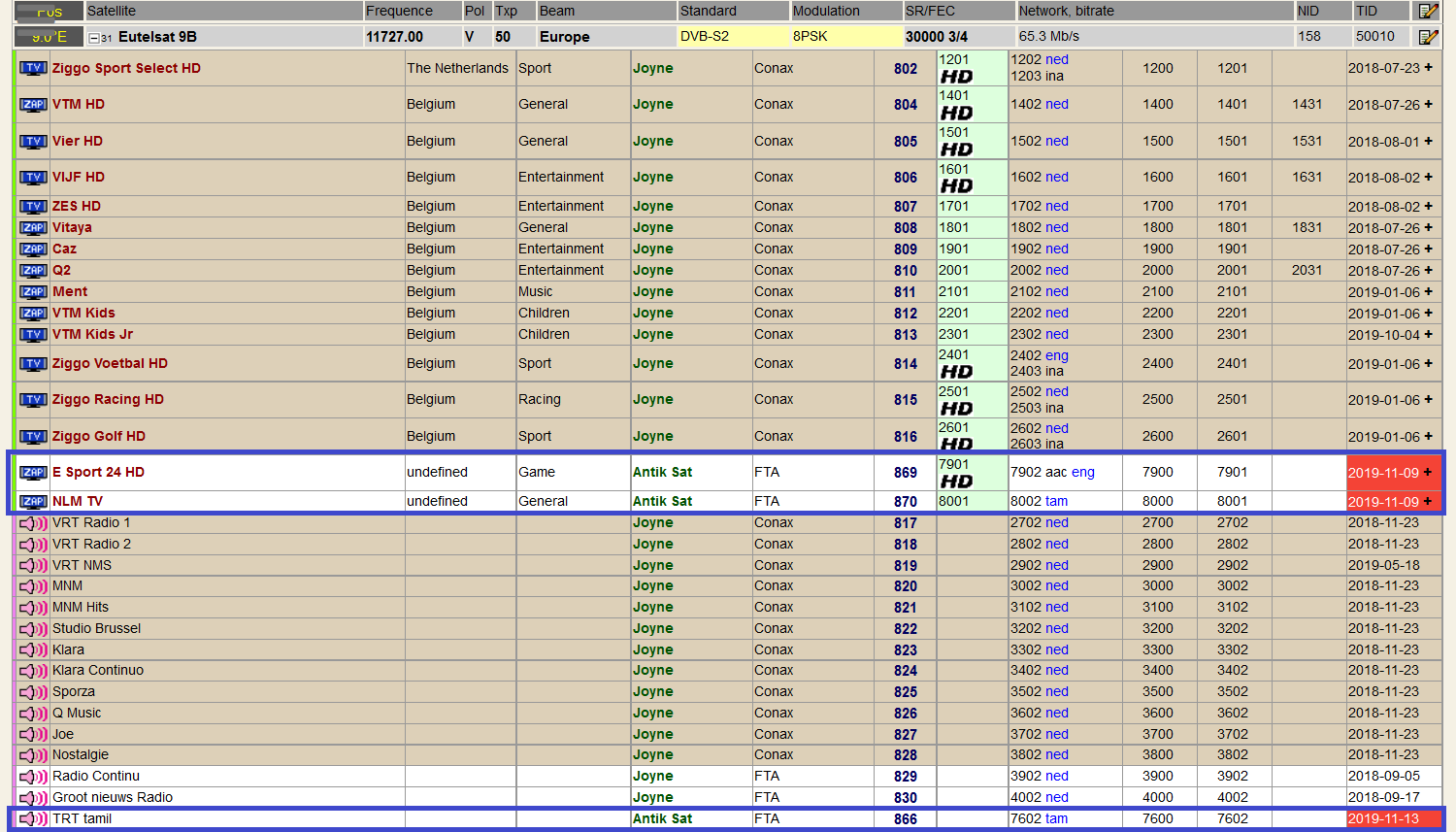
Task: Click the Radio Continu row name
Action: pos(96,776)
